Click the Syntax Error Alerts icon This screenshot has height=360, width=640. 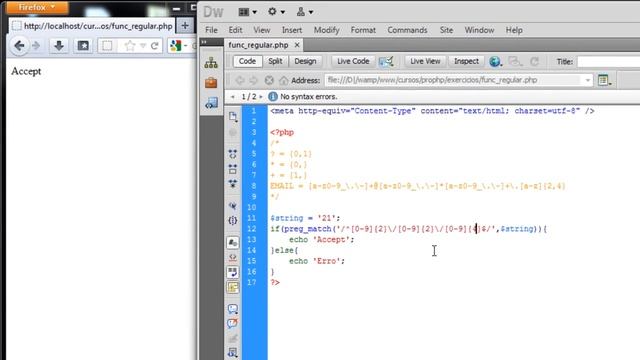click(233, 287)
